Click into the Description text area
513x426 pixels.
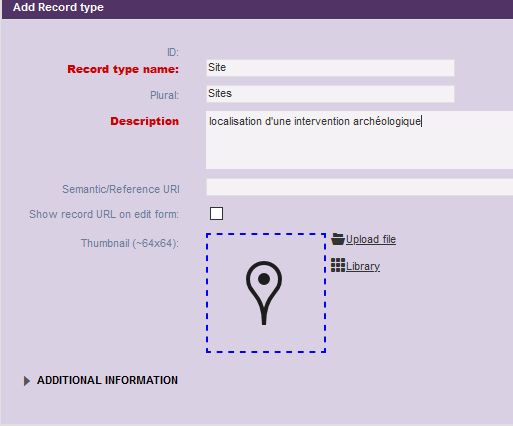(359, 140)
